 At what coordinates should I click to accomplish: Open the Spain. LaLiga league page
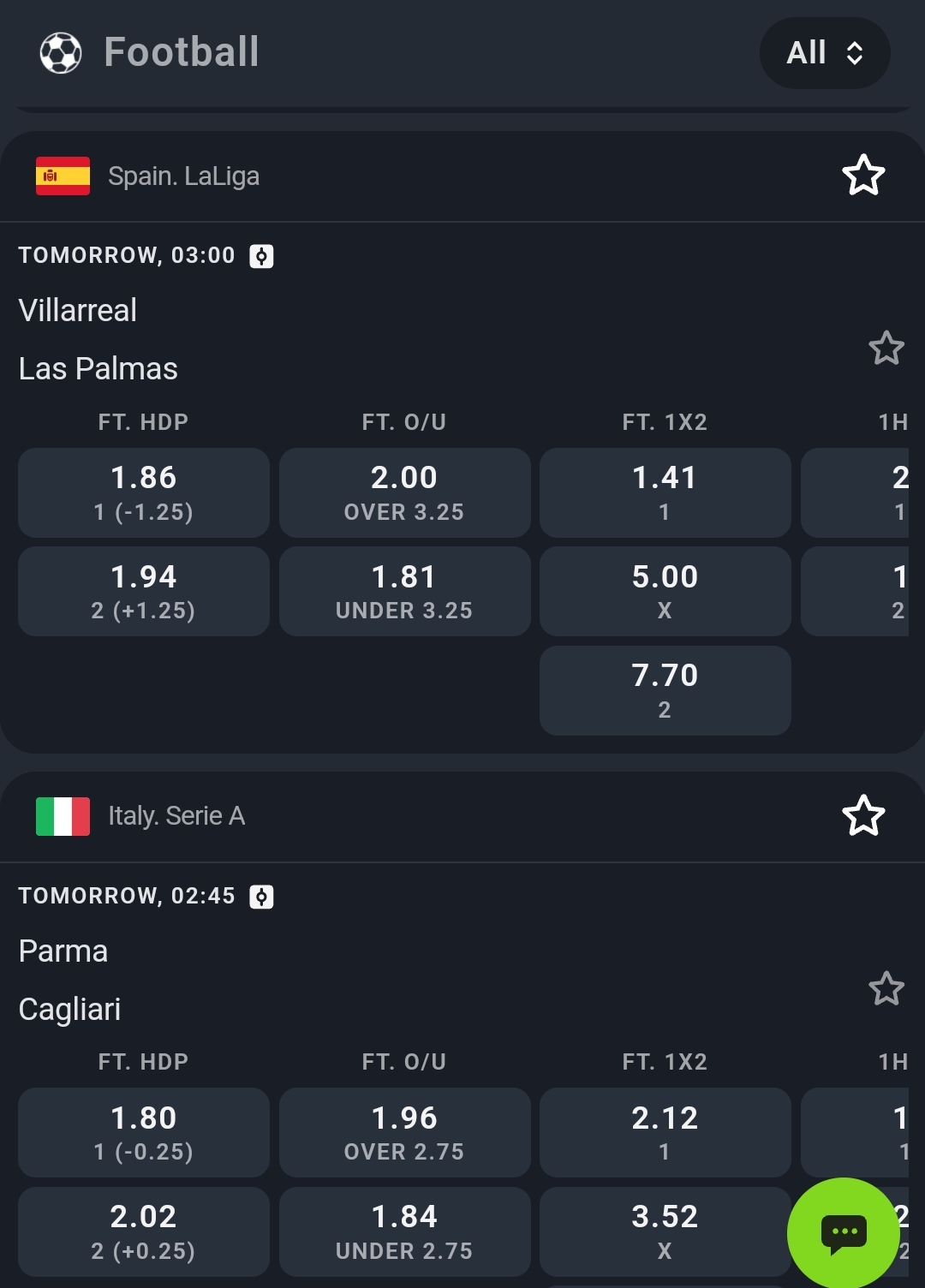(x=183, y=176)
